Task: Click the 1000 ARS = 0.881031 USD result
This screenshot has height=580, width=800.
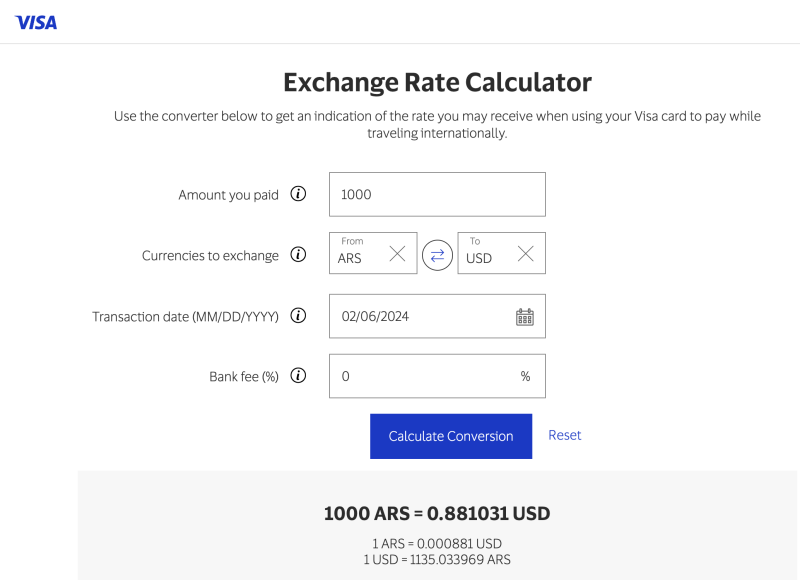Action: [x=437, y=514]
